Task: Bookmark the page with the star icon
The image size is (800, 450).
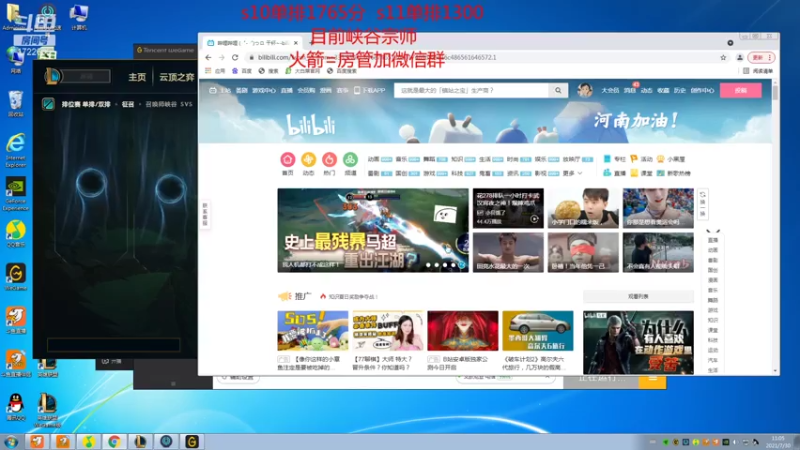Action: 723,58
